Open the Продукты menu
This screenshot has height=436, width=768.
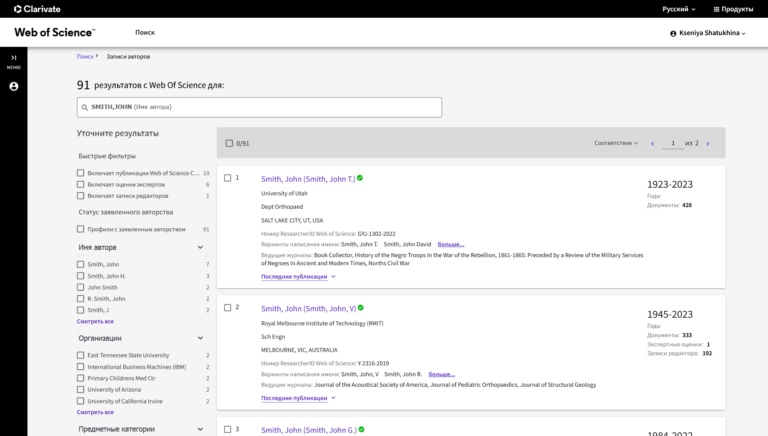733,9
